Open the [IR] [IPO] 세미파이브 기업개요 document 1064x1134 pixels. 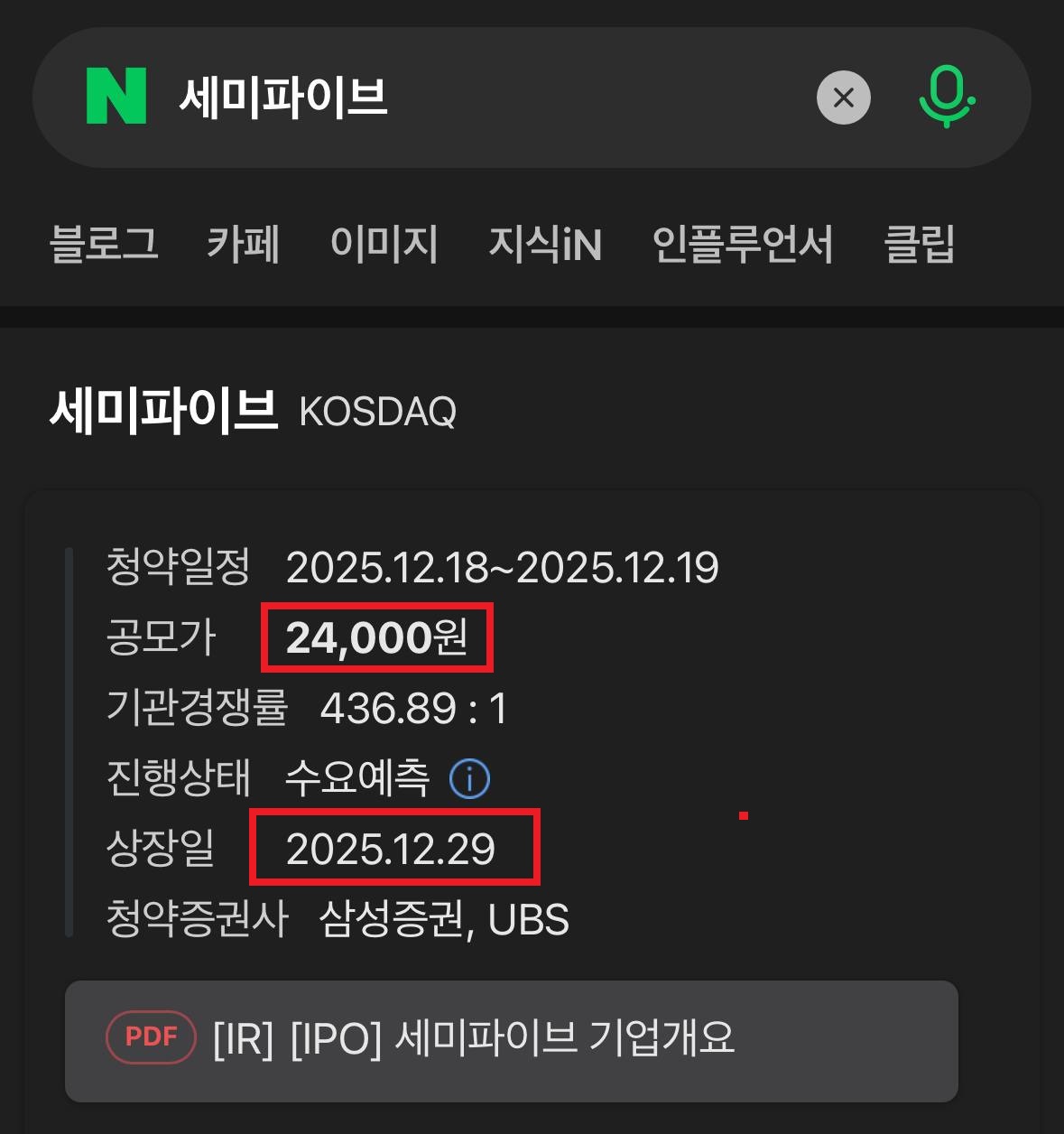point(473,1039)
